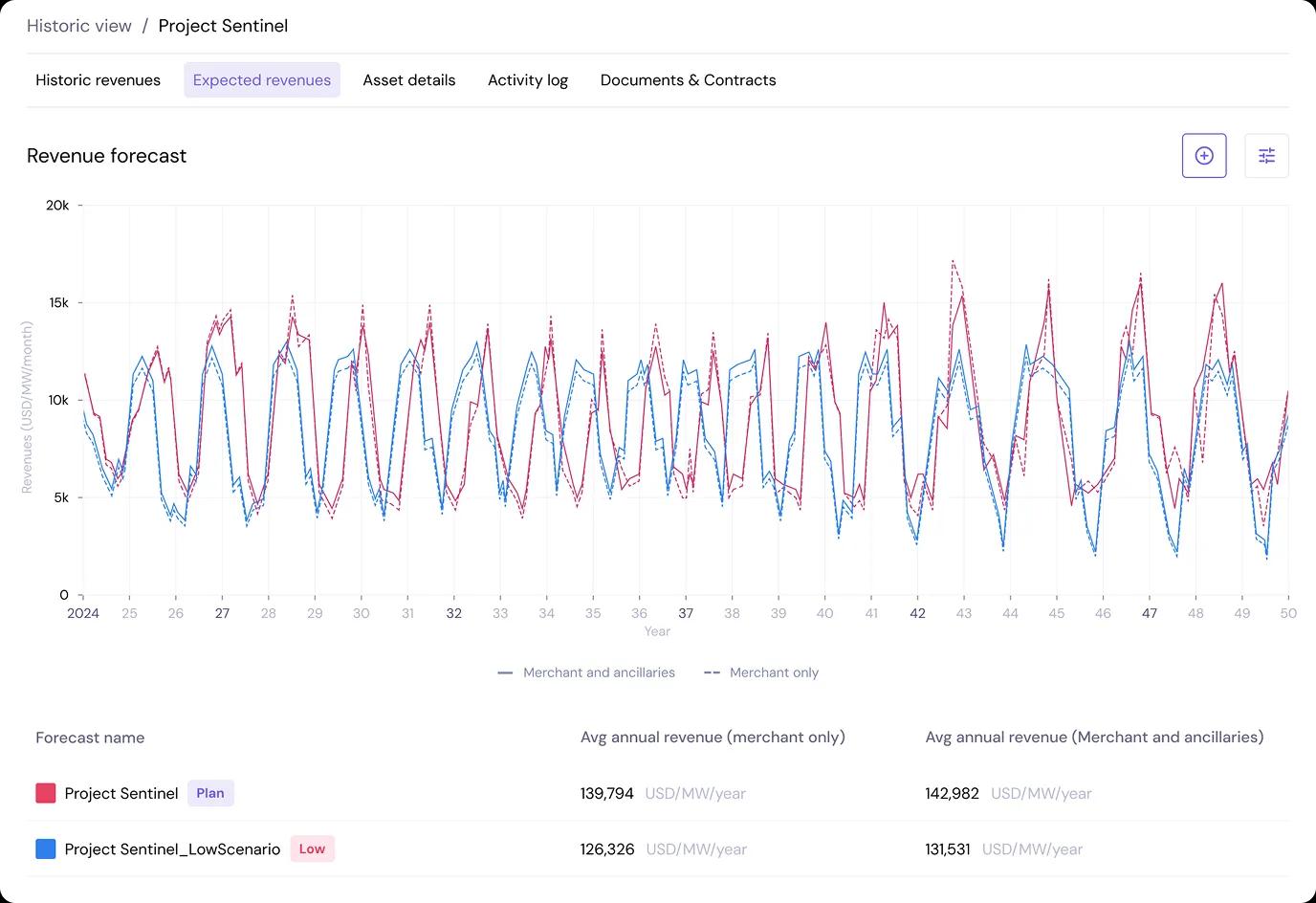Toggle the Merchant only dashed legend entry

pos(761,672)
